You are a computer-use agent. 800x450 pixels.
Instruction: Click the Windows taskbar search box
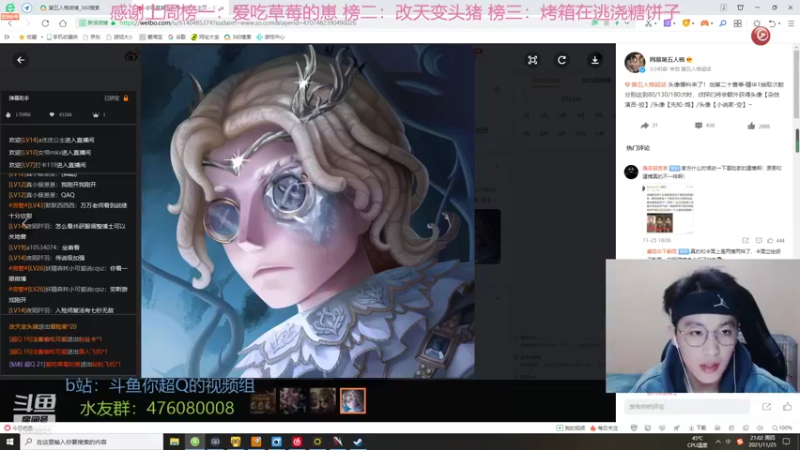tap(92, 441)
